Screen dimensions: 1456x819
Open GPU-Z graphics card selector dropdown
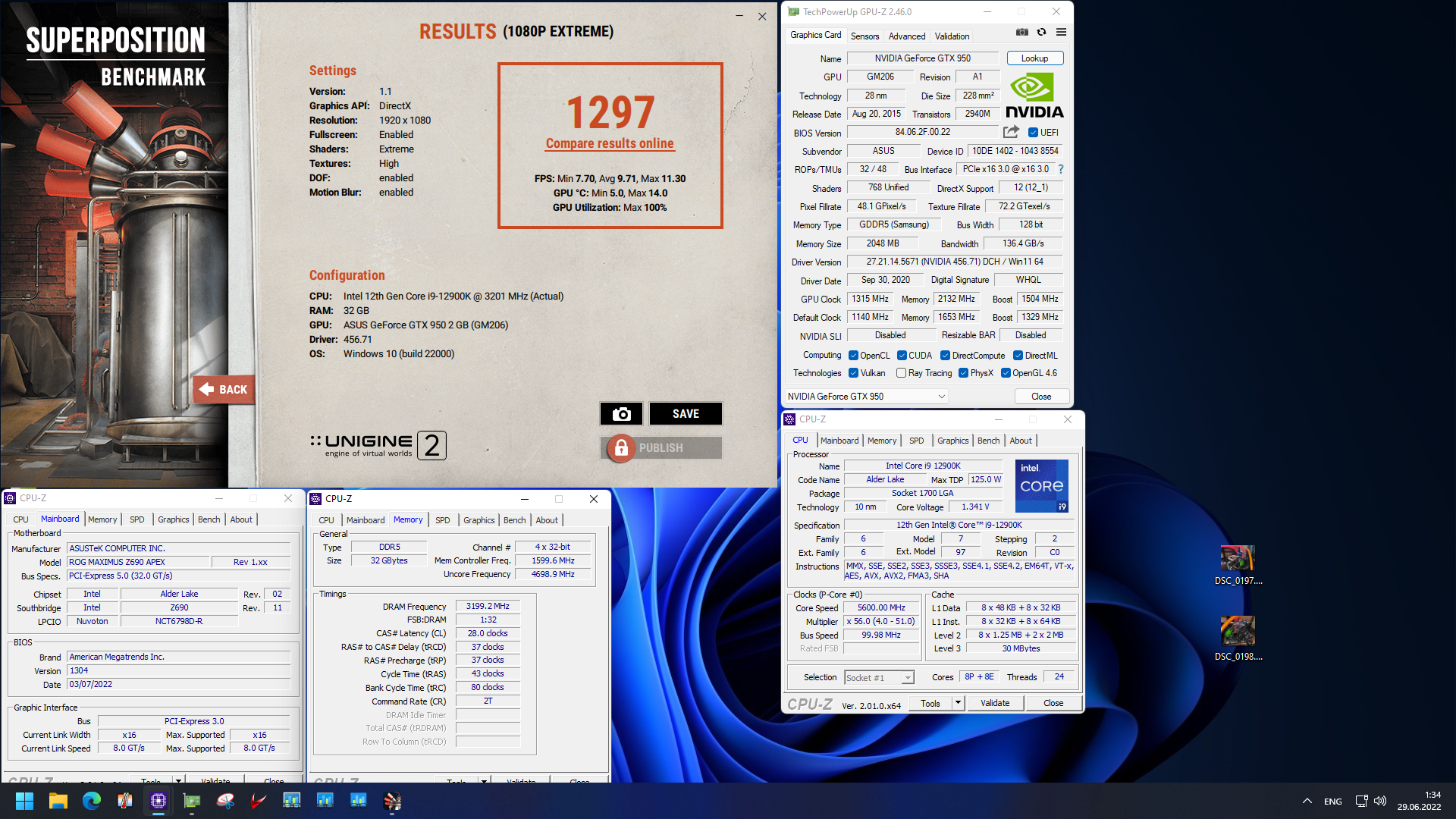tap(866, 397)
